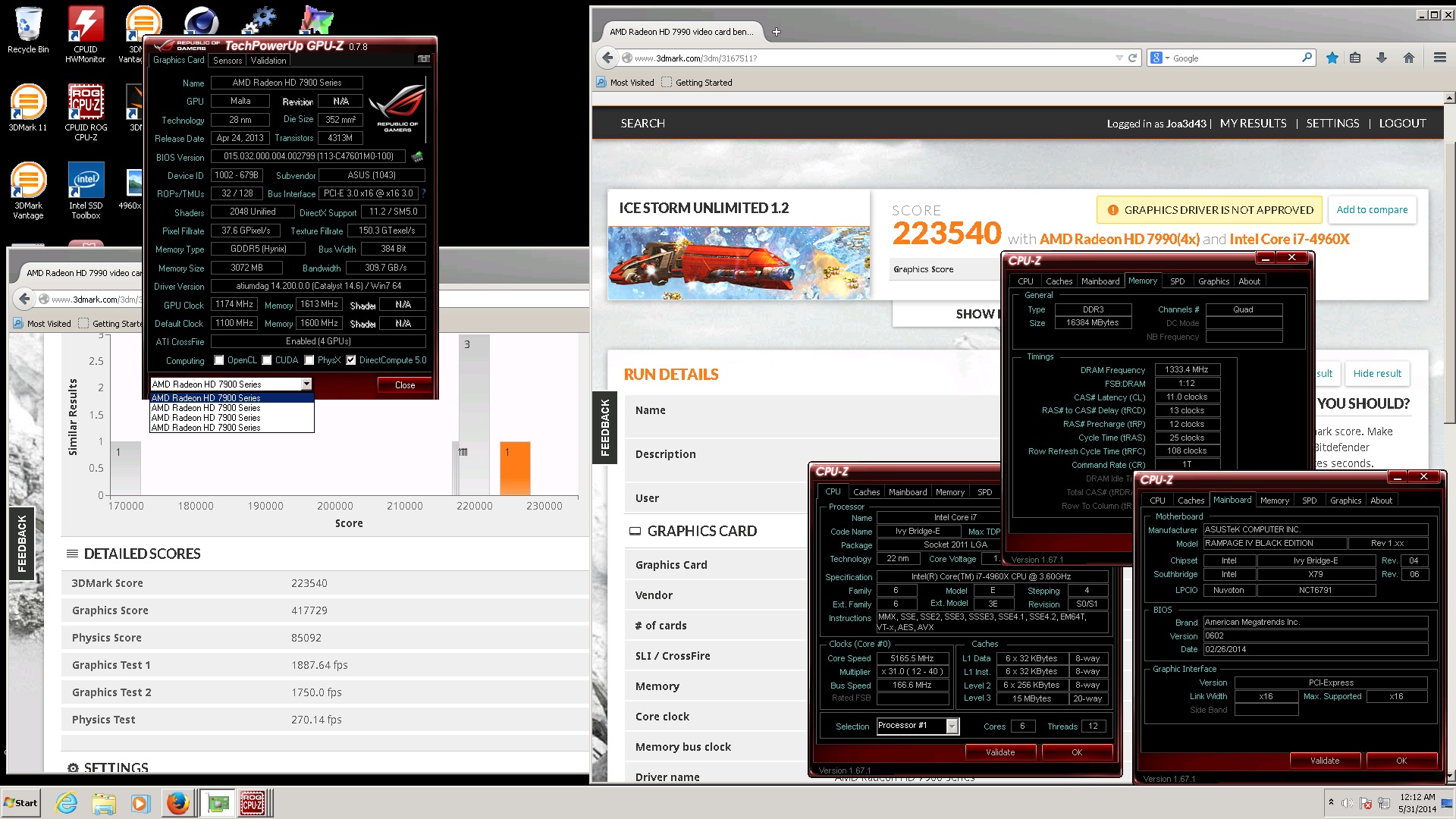This screenshot has width=1456, height=819.
Task: Open Getting Started bookmark in right window
Action: coord(697,82)
